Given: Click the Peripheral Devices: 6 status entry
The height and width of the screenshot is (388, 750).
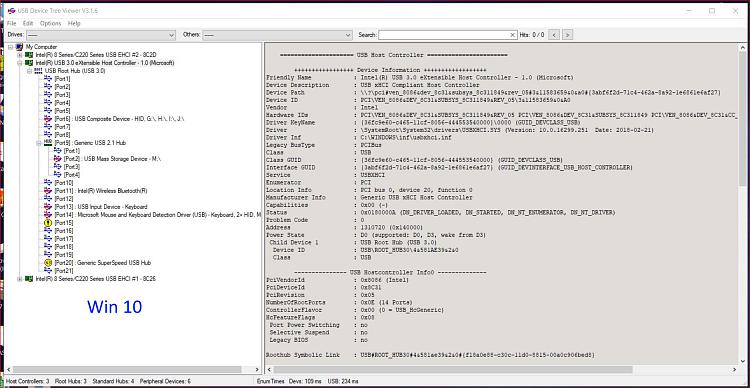Looking at the screenshot, I should 165,381.
